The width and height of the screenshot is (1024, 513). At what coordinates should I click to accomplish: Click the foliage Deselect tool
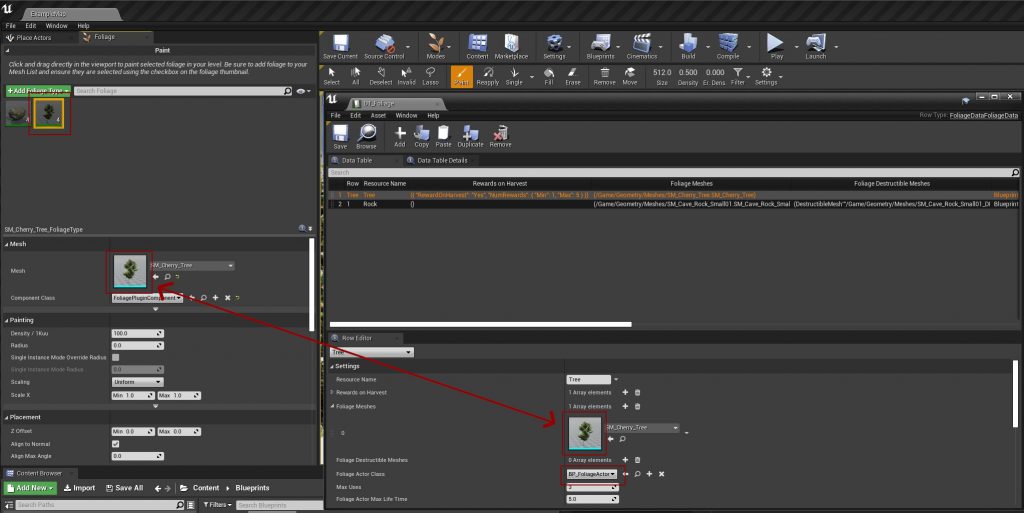[x=381, y=76]
